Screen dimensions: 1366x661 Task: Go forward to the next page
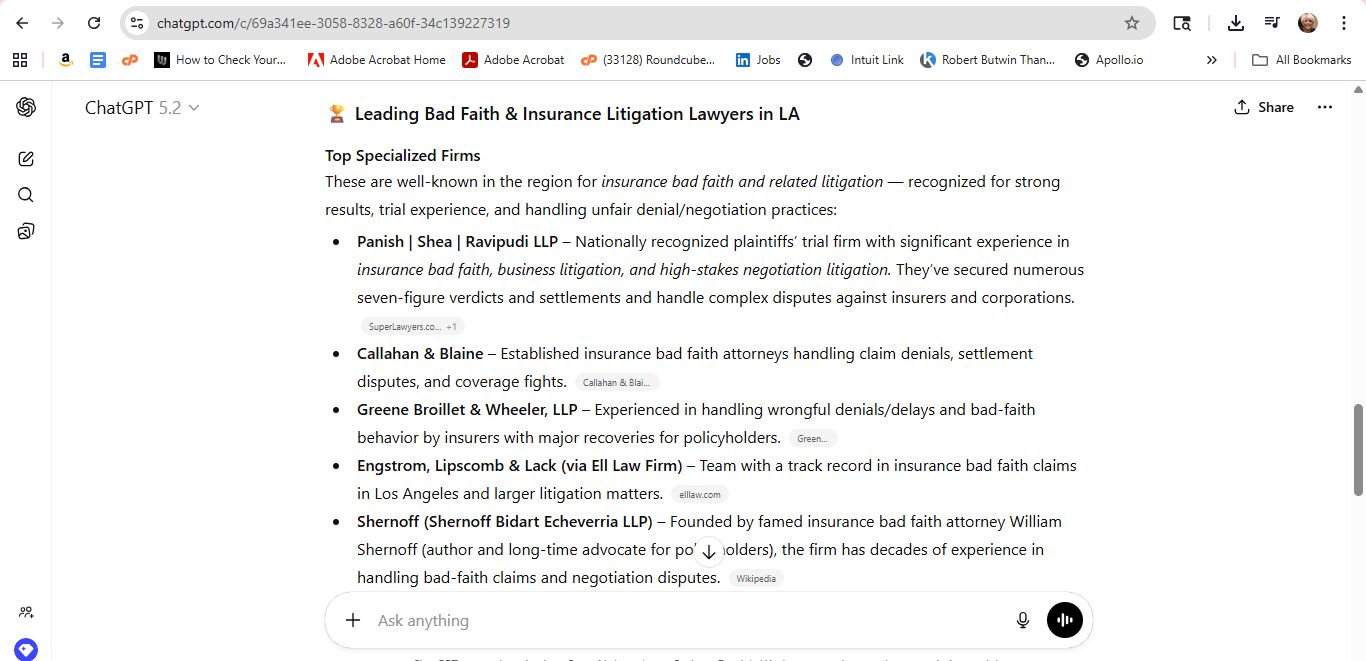[58, 23]
